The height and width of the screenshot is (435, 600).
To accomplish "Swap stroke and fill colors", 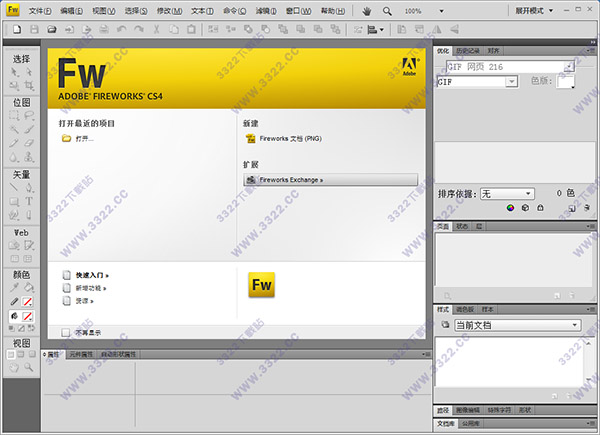I will 31,328.
